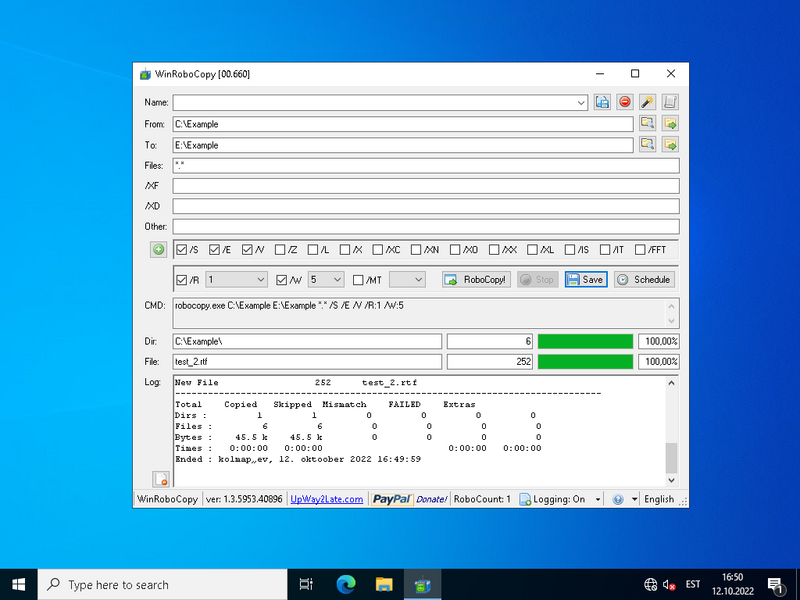This screenshot has width=800, height=600.
Task: Open the /W wait seconds dropdown
Action: [337, 280]
